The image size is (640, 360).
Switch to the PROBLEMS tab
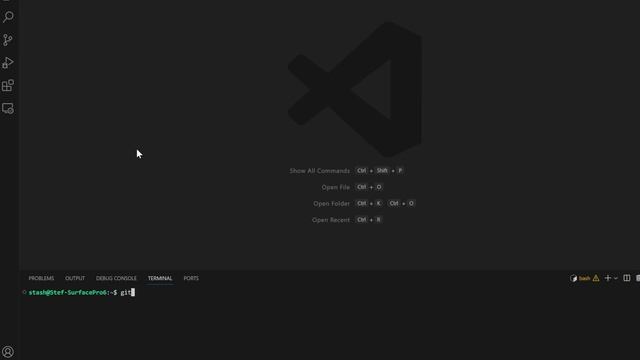pos(41,278)
